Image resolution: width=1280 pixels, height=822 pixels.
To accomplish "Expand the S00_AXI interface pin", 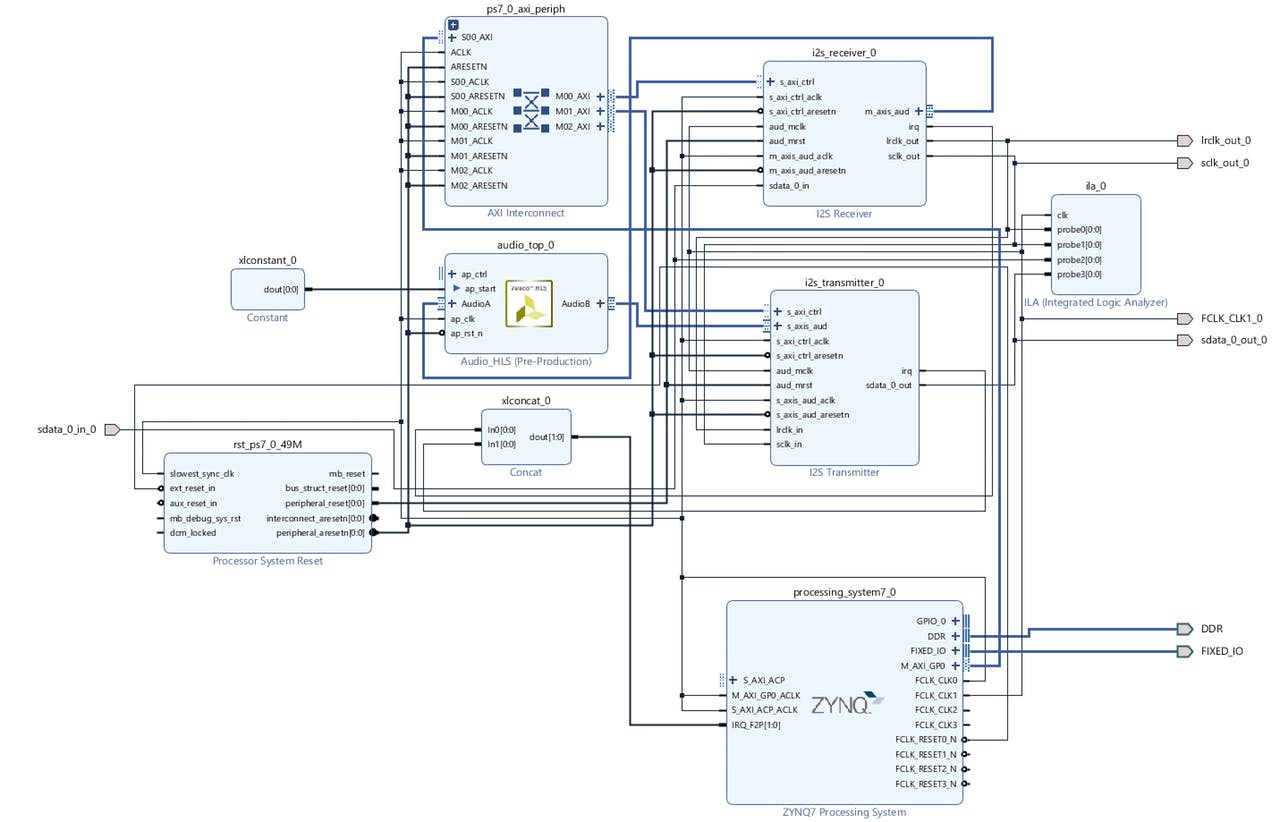I will point(452,37).
